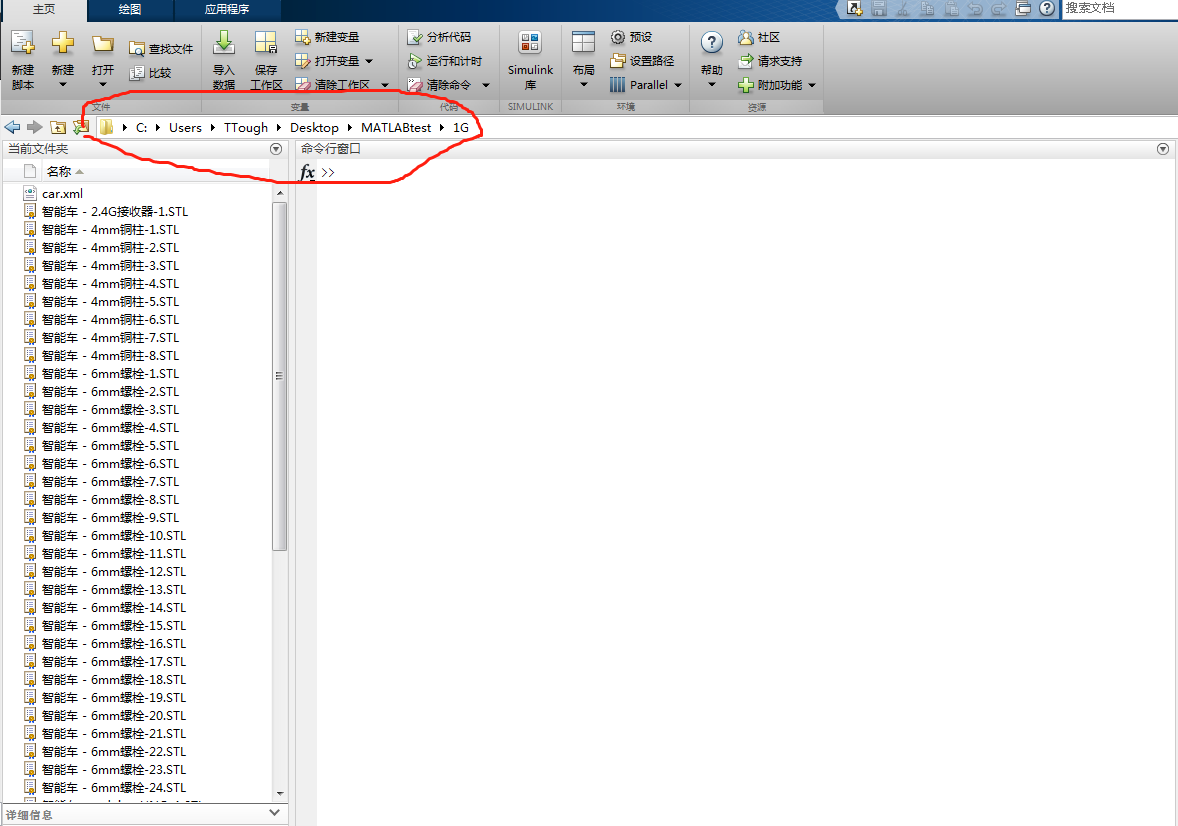The image size is (1178, 826).
Task: Click Parallel icon
Action: click(x=618, y=85)
